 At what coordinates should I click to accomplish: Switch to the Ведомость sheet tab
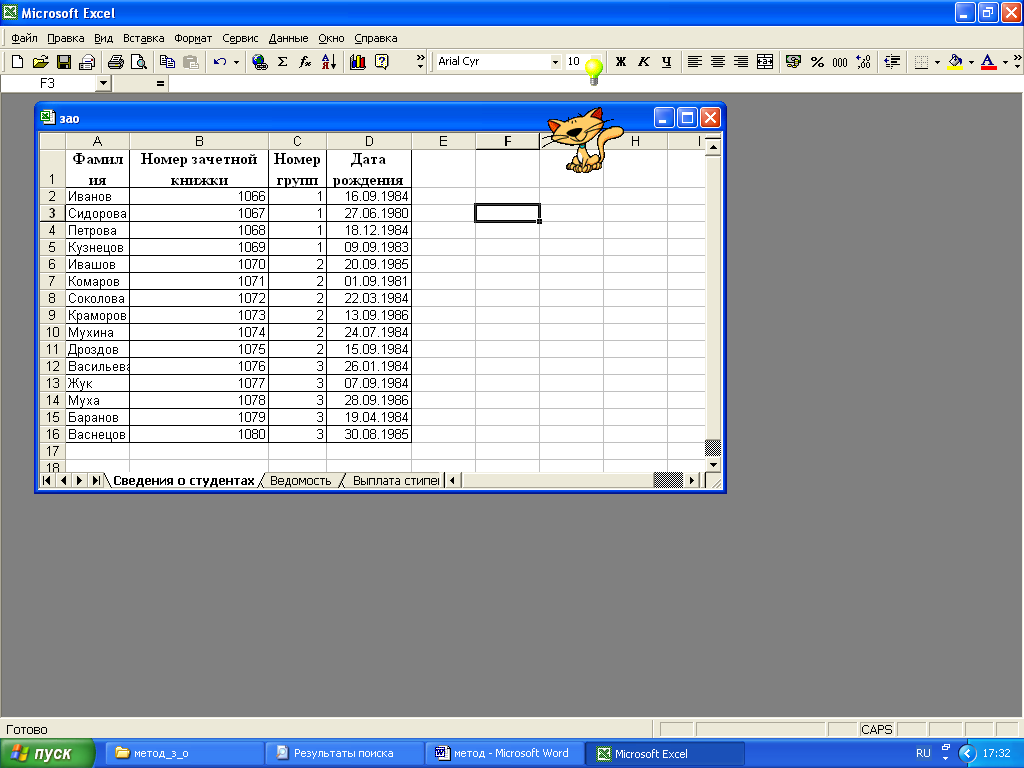[x=300, y=481]
